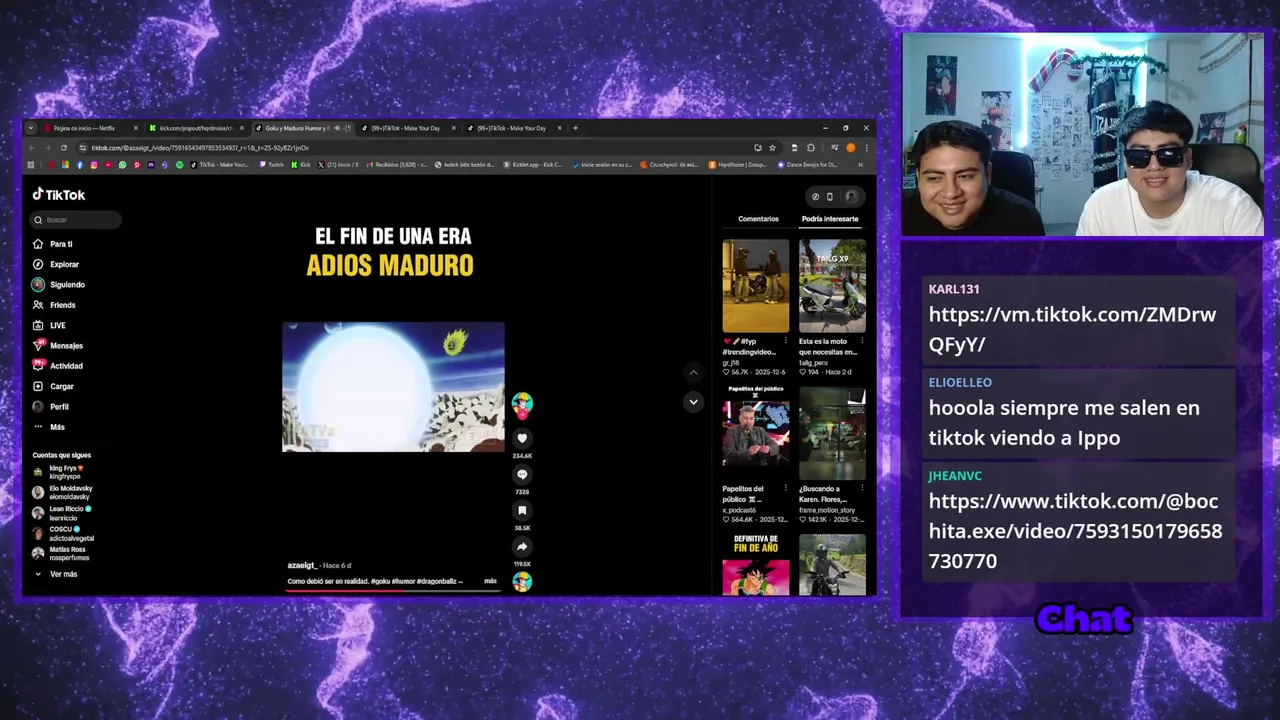Open the creator avatar beside the video
The height and width of the screenshot is (720, 1280).
coord(522,403)
